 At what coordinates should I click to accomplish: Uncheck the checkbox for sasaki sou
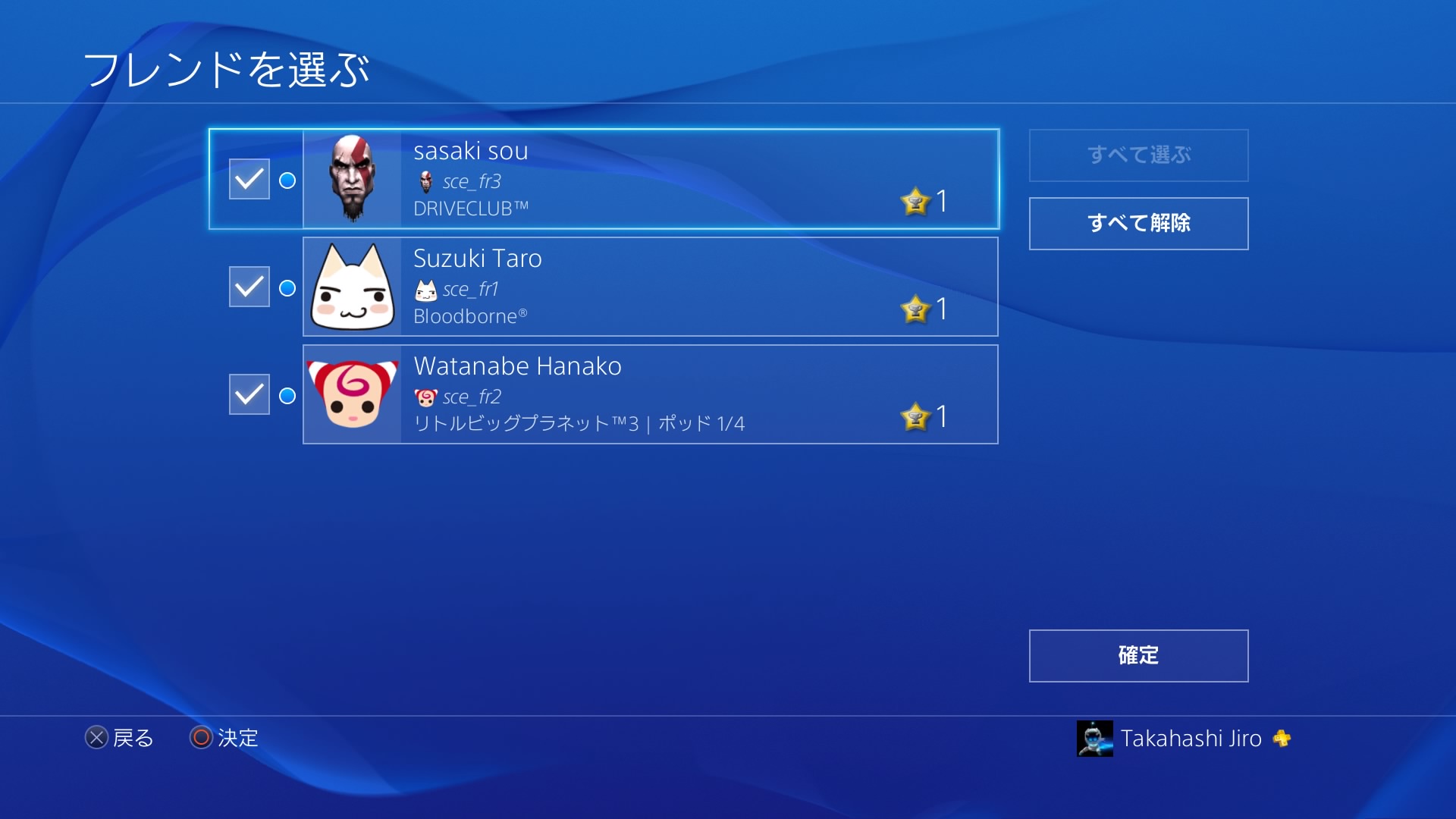pyautogui.click(x=249, y=179)
